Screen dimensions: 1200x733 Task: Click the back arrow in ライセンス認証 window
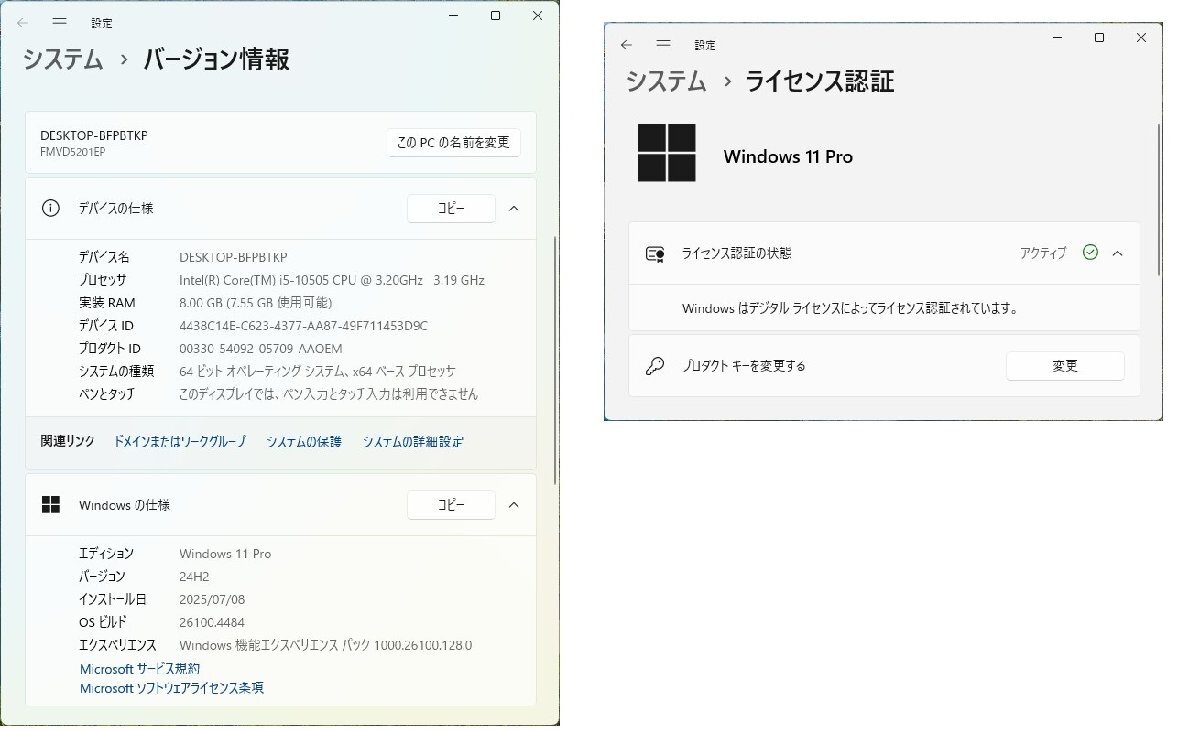pyautogui.click(x=626, y=45)
